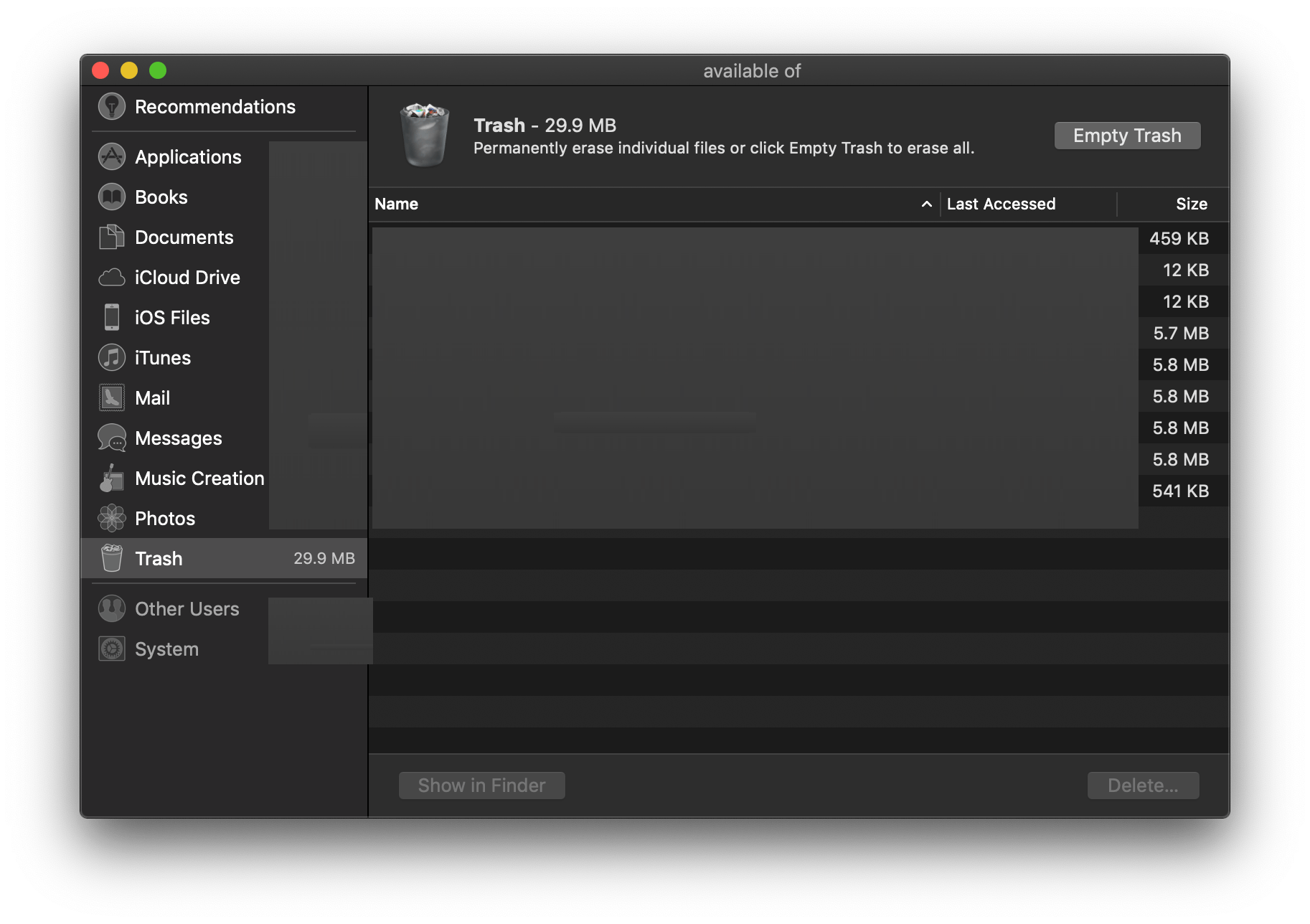This screenshot has width=1310, height=924.
Task: Open the Mail storage category
Action: tap(152, 397)
